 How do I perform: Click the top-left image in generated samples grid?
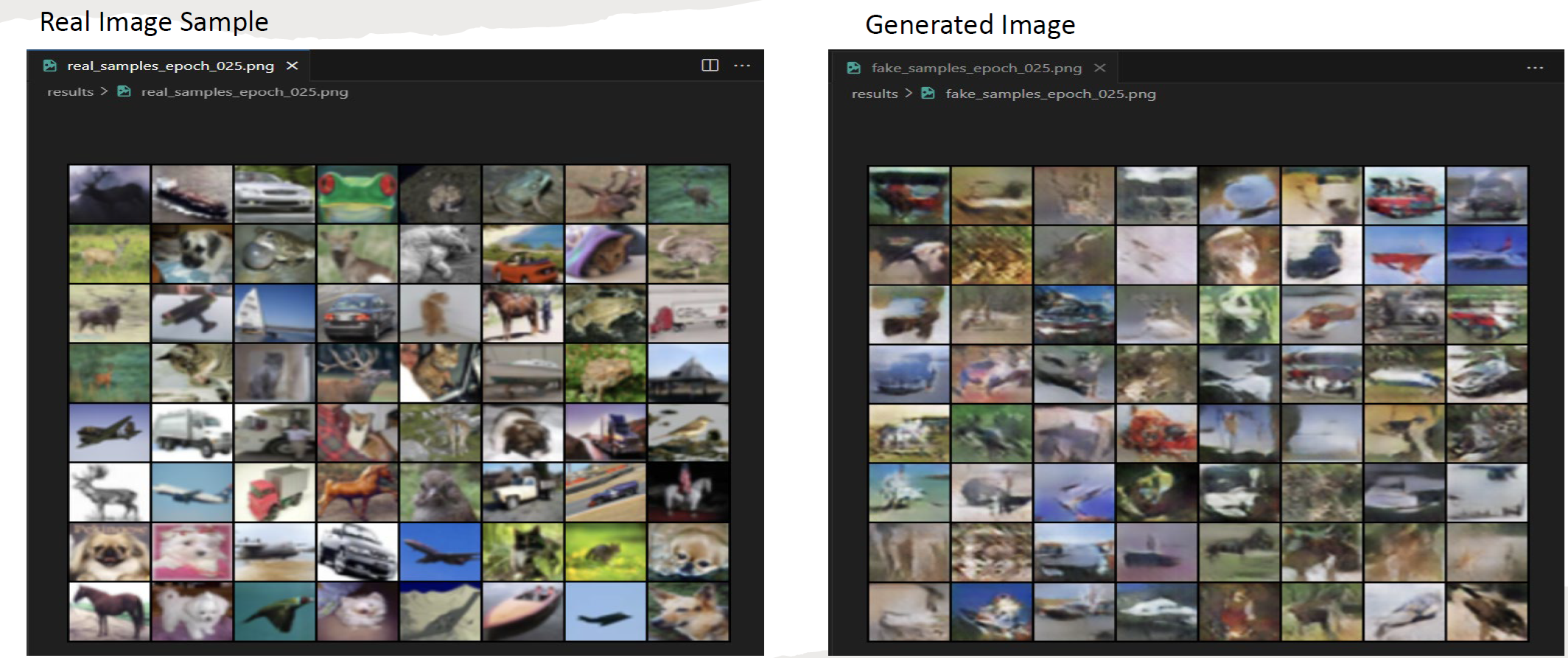pyautogui.click(x=909, y=195)
